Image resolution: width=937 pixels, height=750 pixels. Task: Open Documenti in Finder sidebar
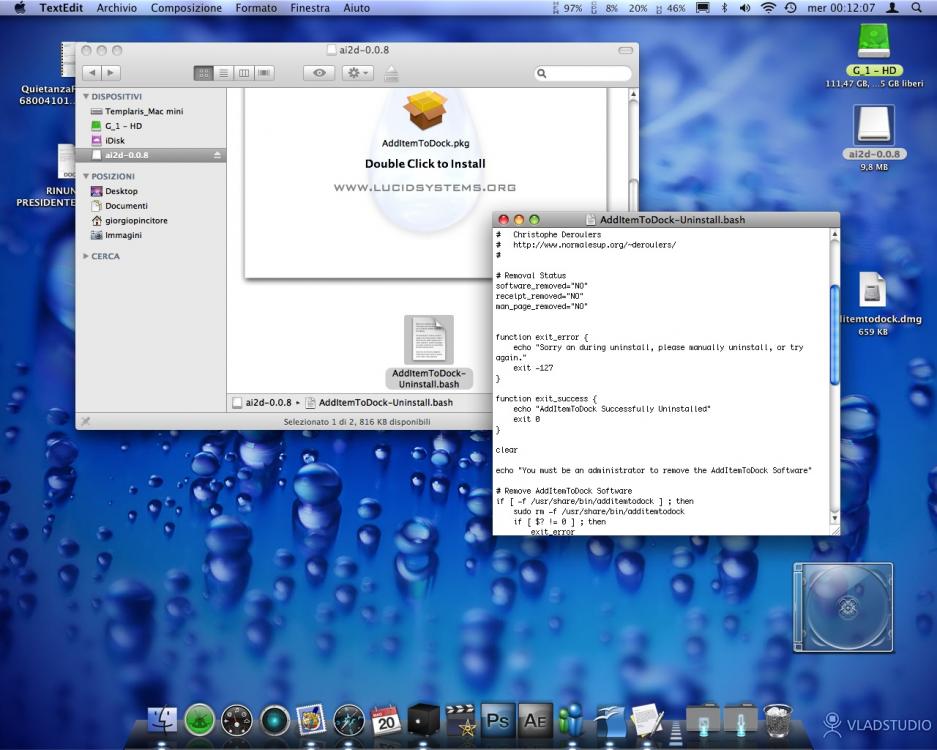(x=126, y=206)
